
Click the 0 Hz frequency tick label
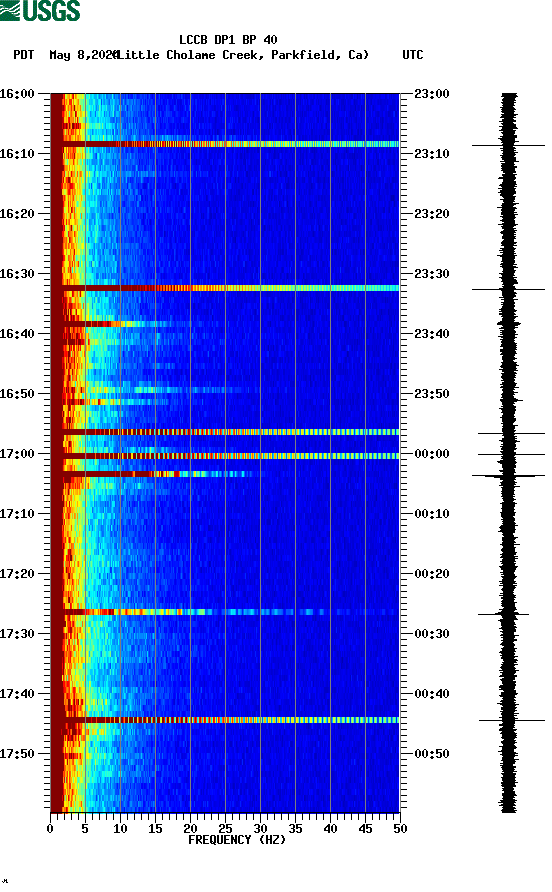50,829
